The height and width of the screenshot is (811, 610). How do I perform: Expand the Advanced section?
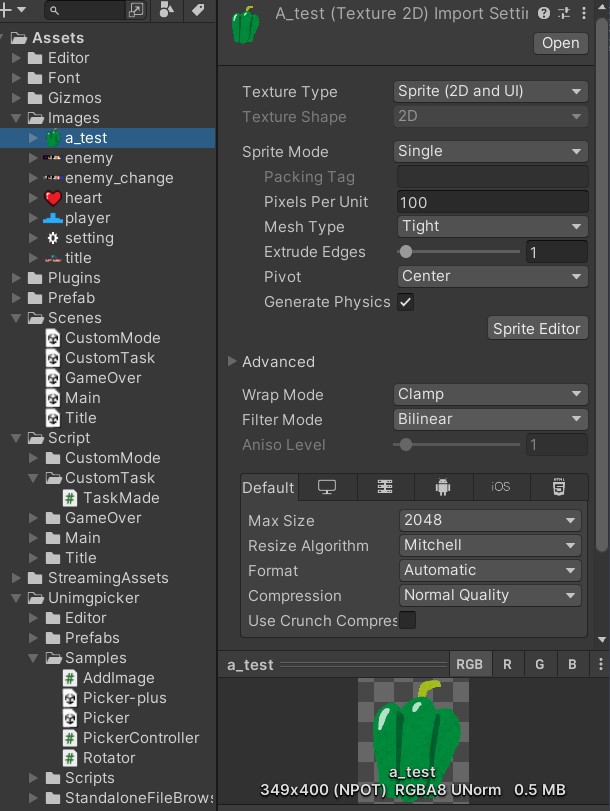click(232, 362)
